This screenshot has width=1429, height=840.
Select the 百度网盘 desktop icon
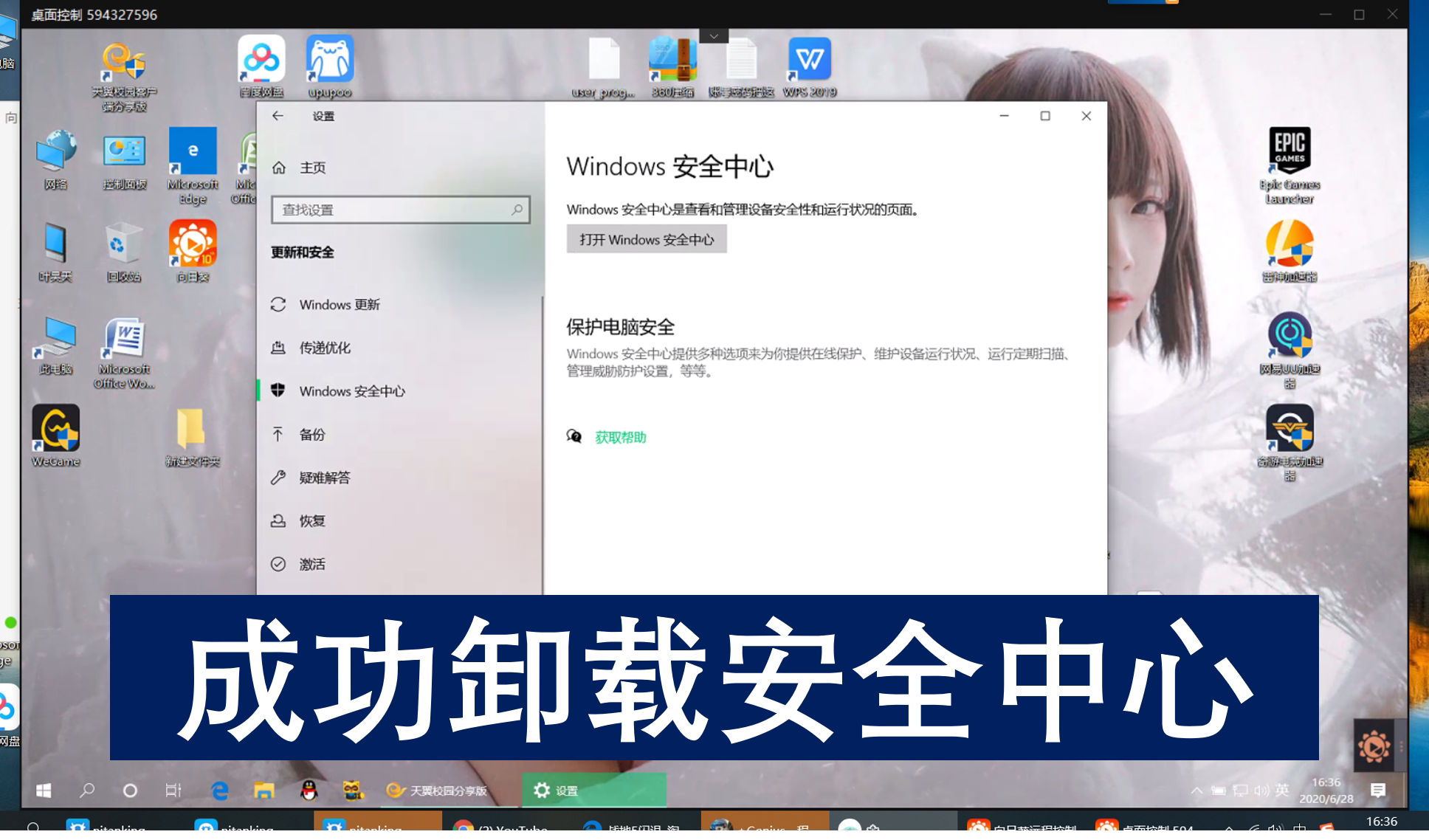[x=261, y=66]
